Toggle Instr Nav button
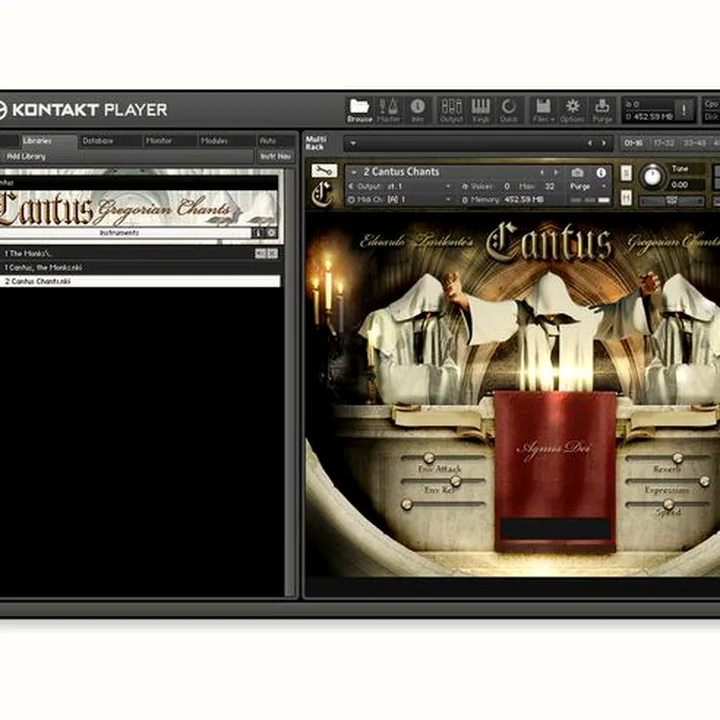The image size is (720, 720). coord(276,156)
